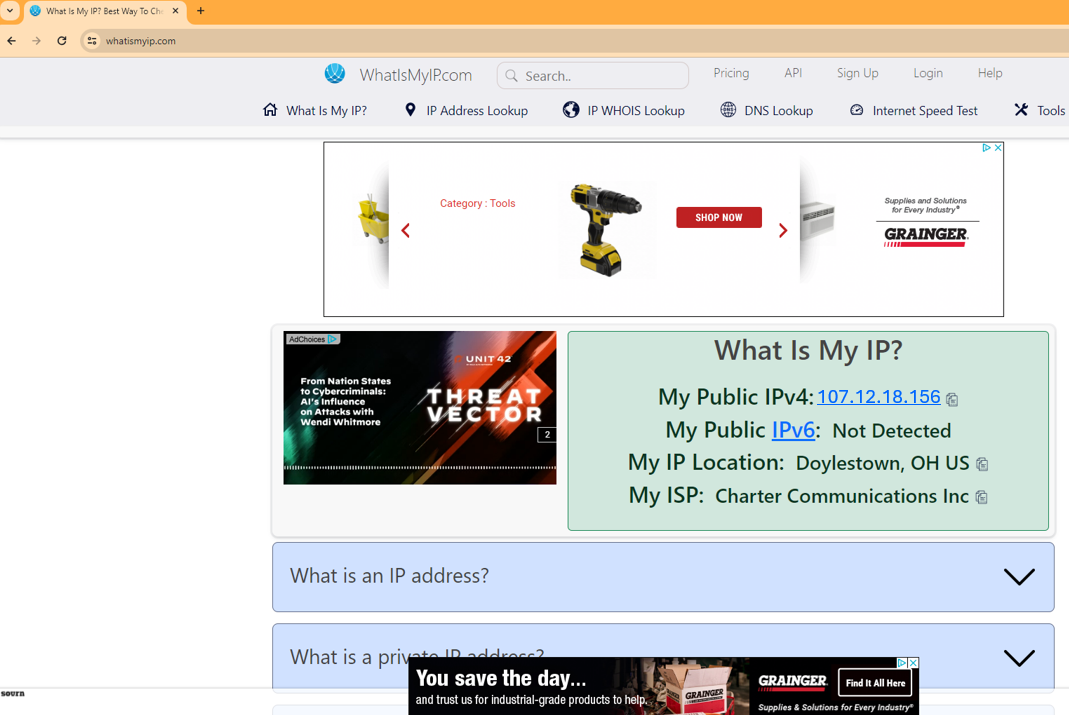Close the What Is My IP browser tab
1069x715 pixels.
[x=175, y=11]
